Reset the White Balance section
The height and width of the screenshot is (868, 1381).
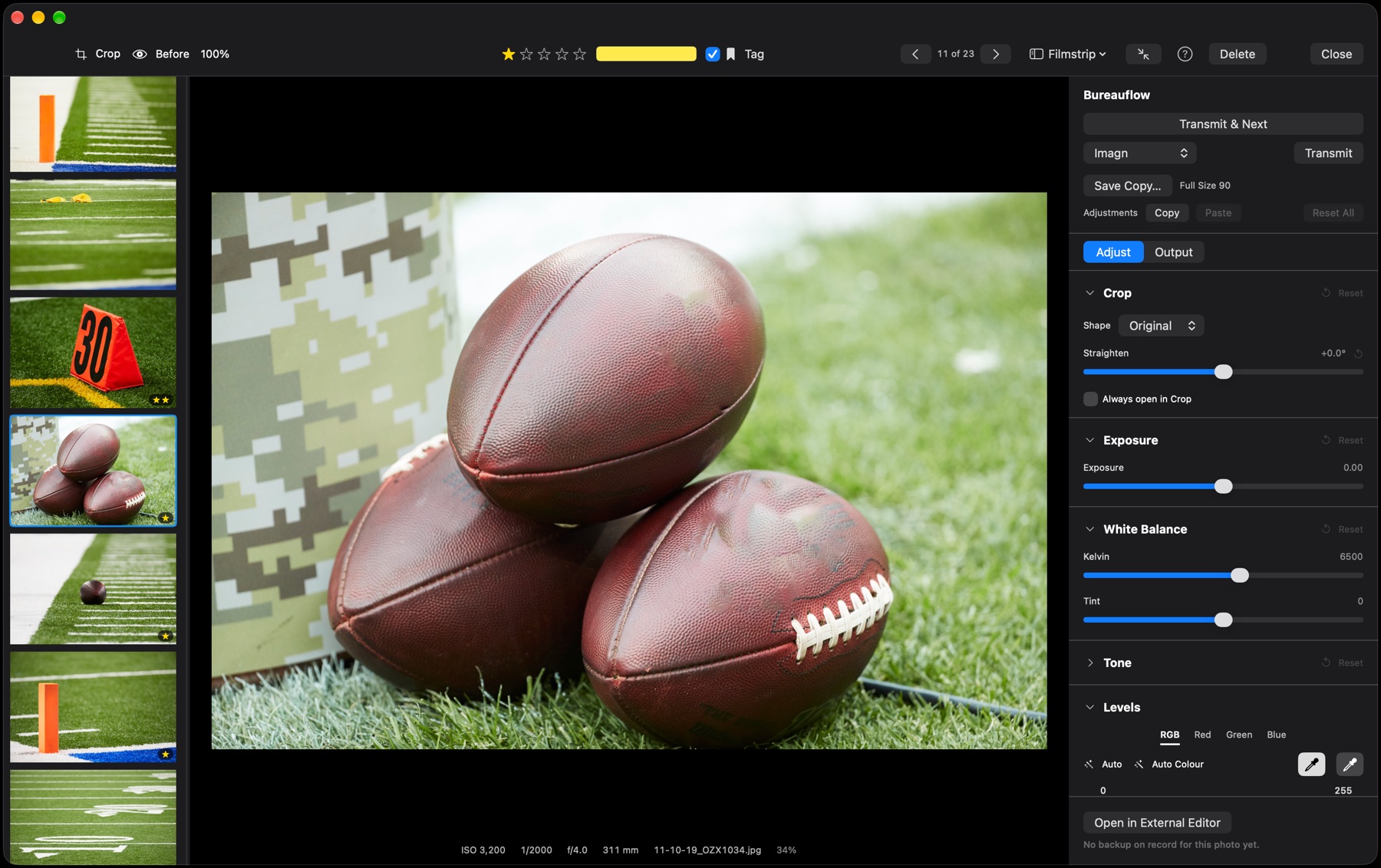(x=1343, y=529)
